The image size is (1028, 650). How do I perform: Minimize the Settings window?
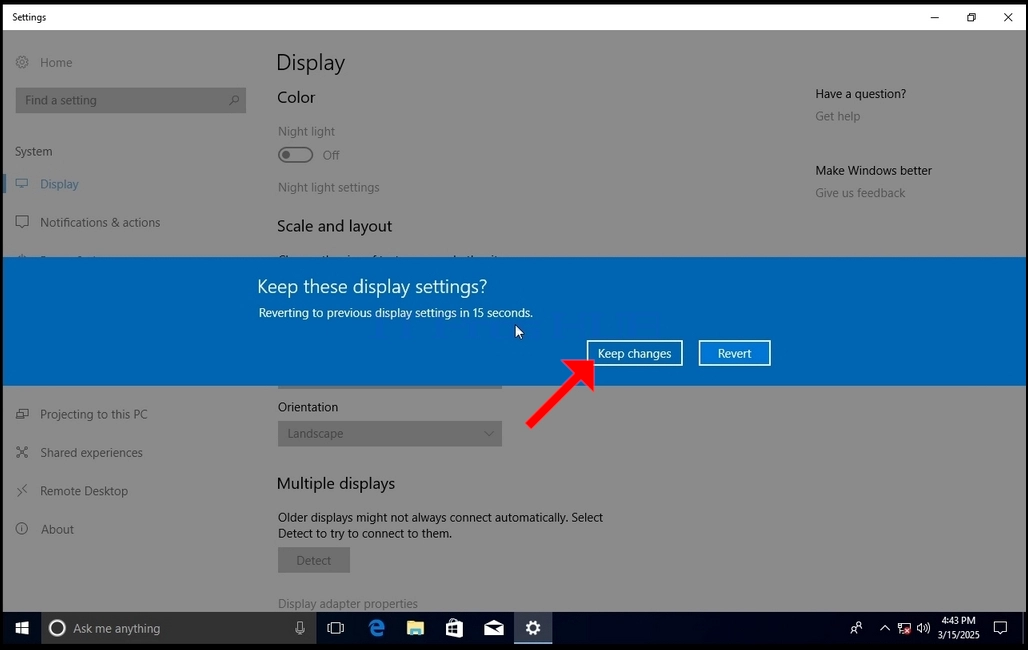[935, 18]
